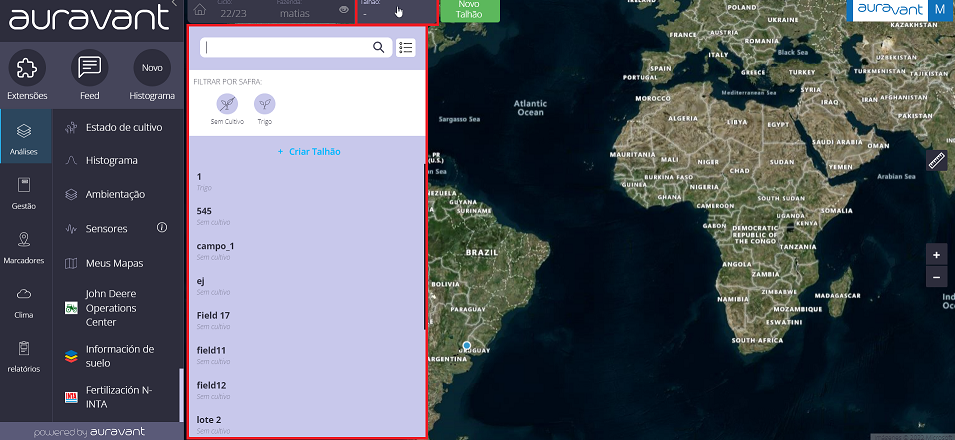Viewport: 955px width, 440px height.
Task: Switch to the relatórios section
Action: pos(24,356)
